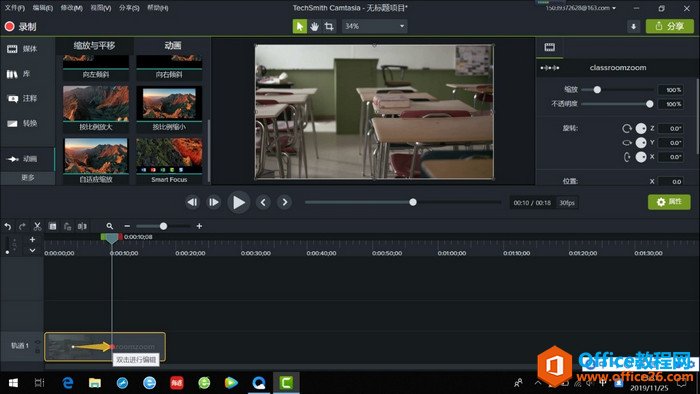Click the timeline Paste icon
Viewport: 700px width, 394px height.
tap(67, 226)
